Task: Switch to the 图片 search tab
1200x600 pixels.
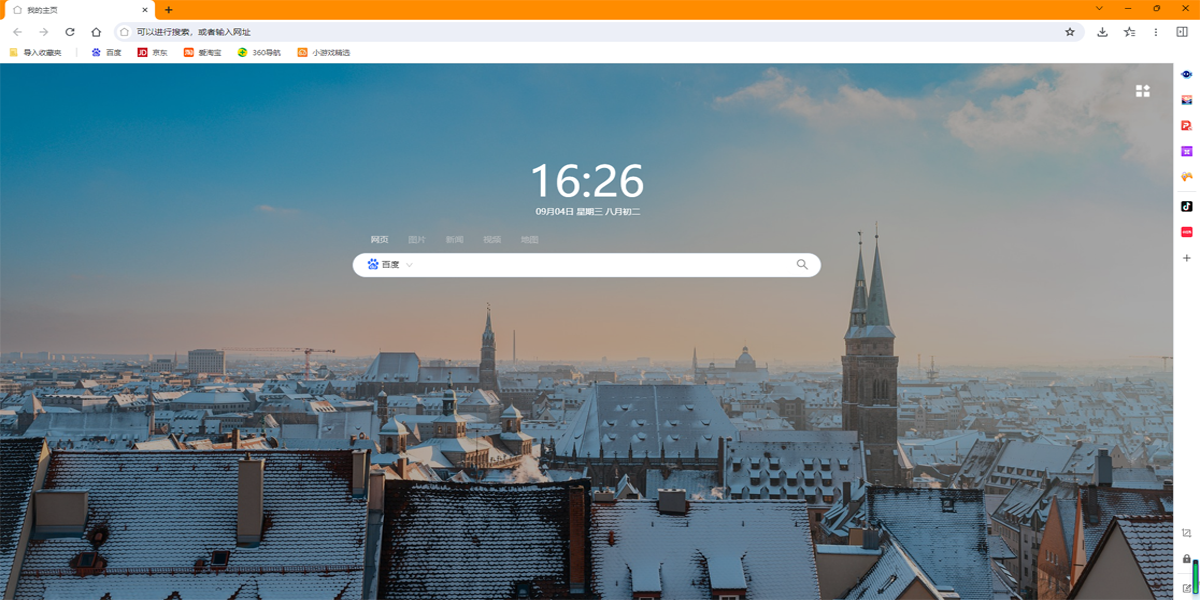Action: tap(417, 240)
